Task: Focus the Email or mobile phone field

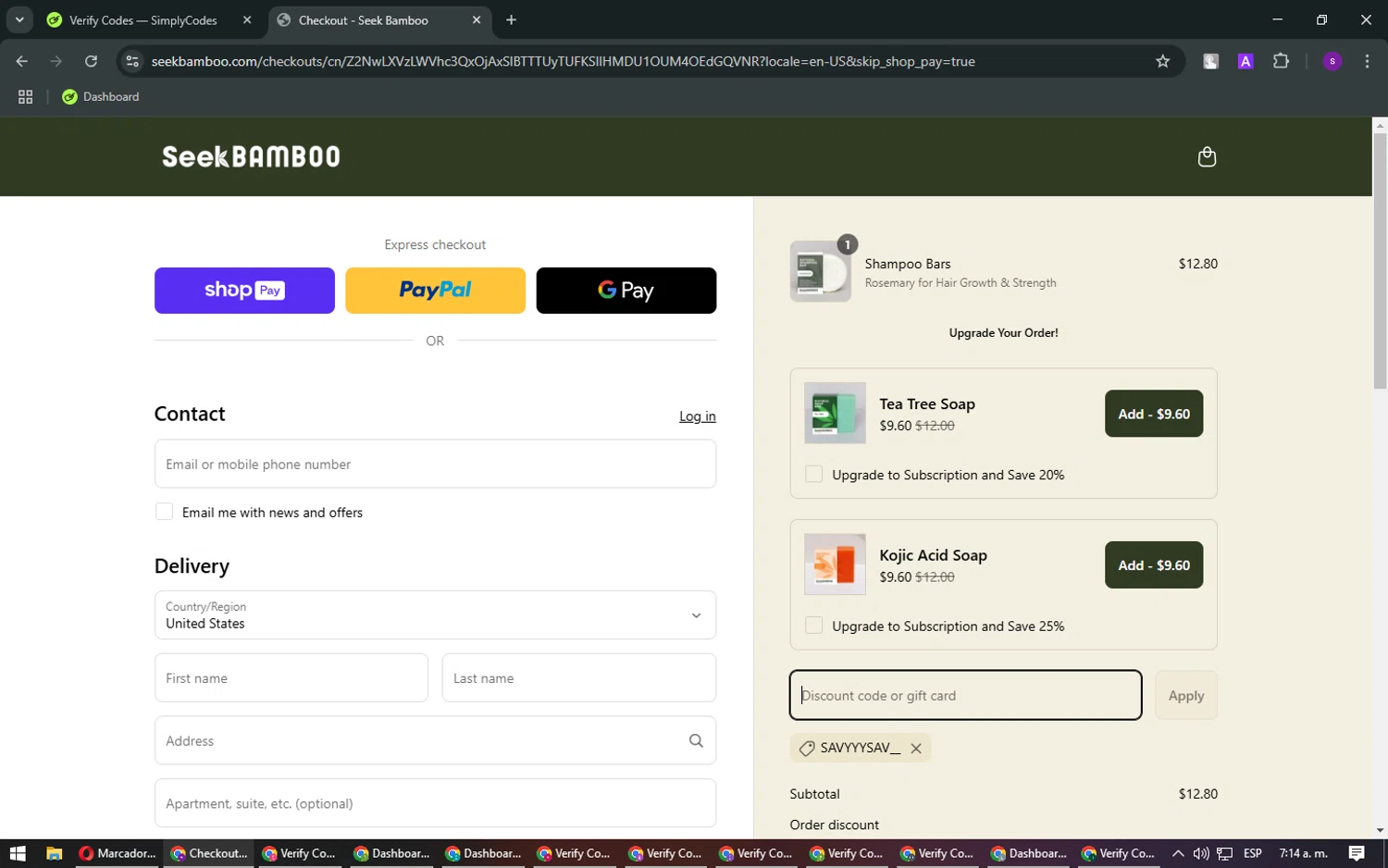Action: tap(435, 464)
